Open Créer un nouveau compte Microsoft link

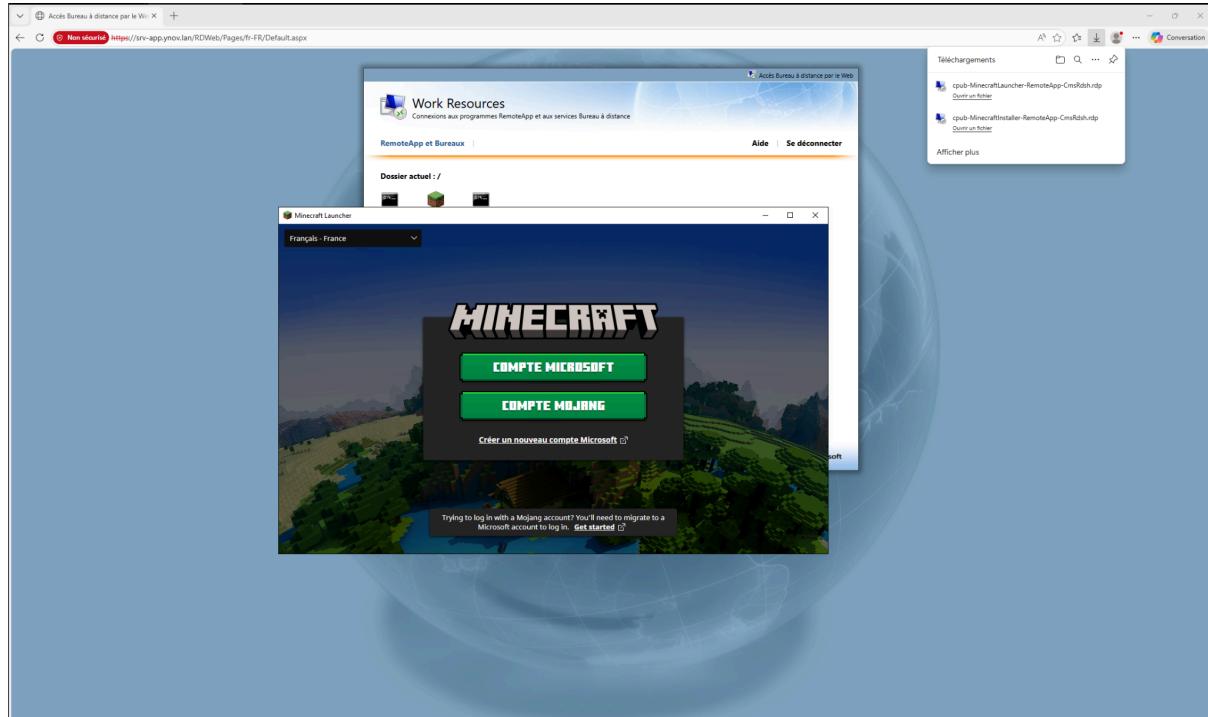click(553, 439)
